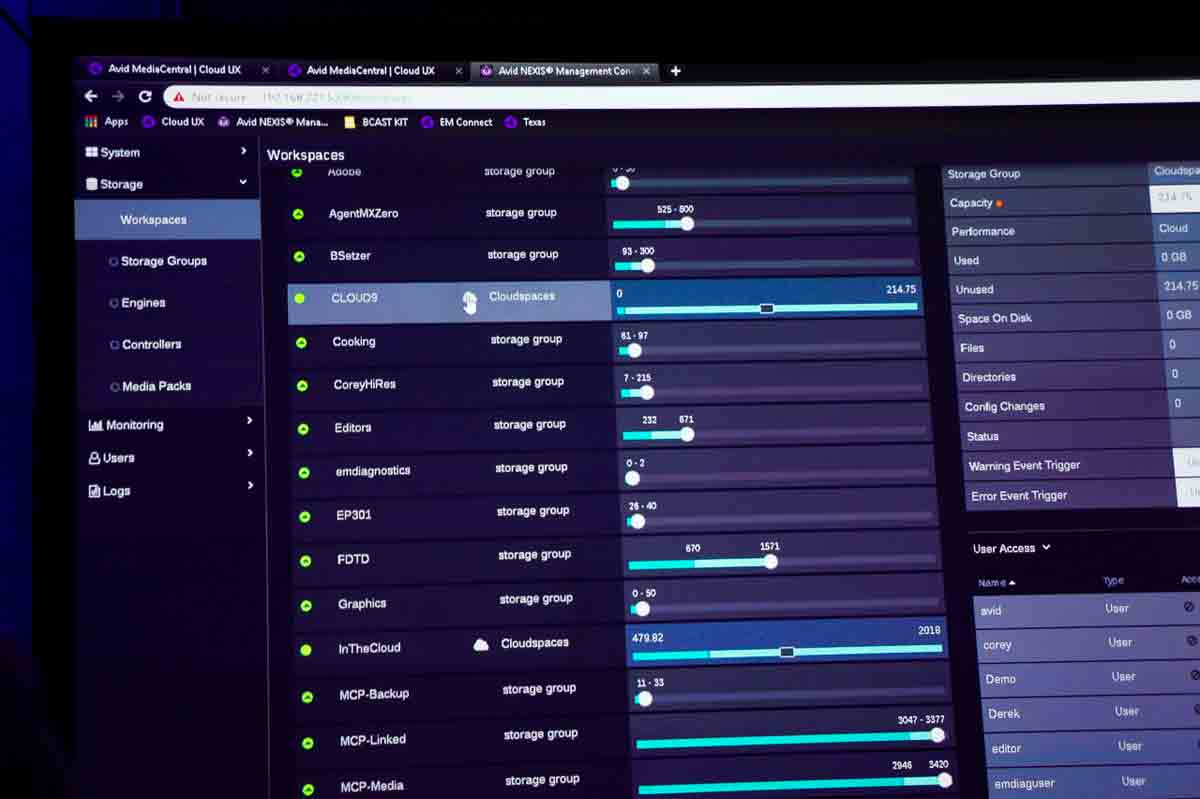
Task: Open the EM Connect bookmark
Action: (457, 122)
